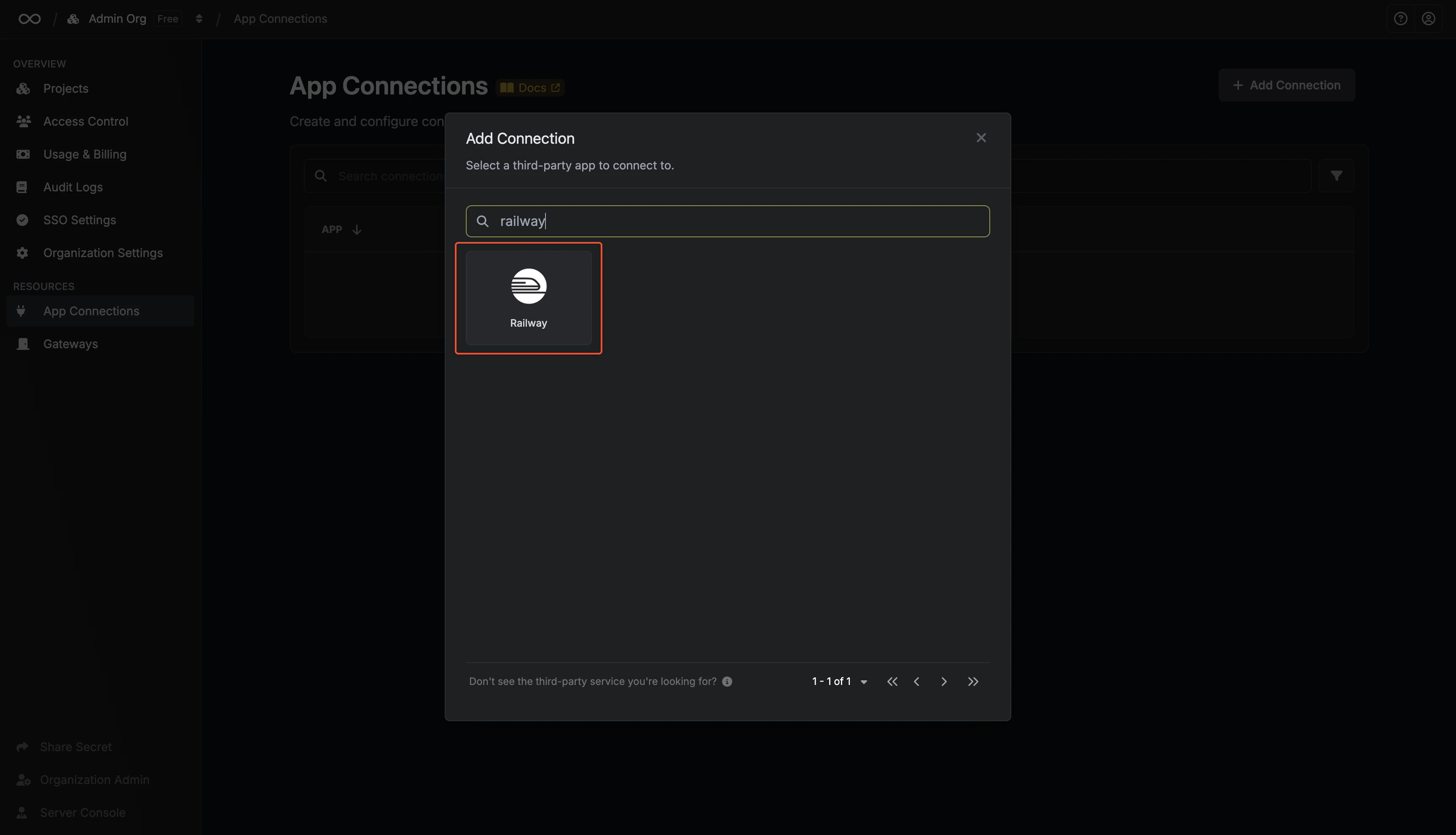Click the Railway logo icon
The width and height of the screenshot is (1456, 835).
(x=528, y=286)
